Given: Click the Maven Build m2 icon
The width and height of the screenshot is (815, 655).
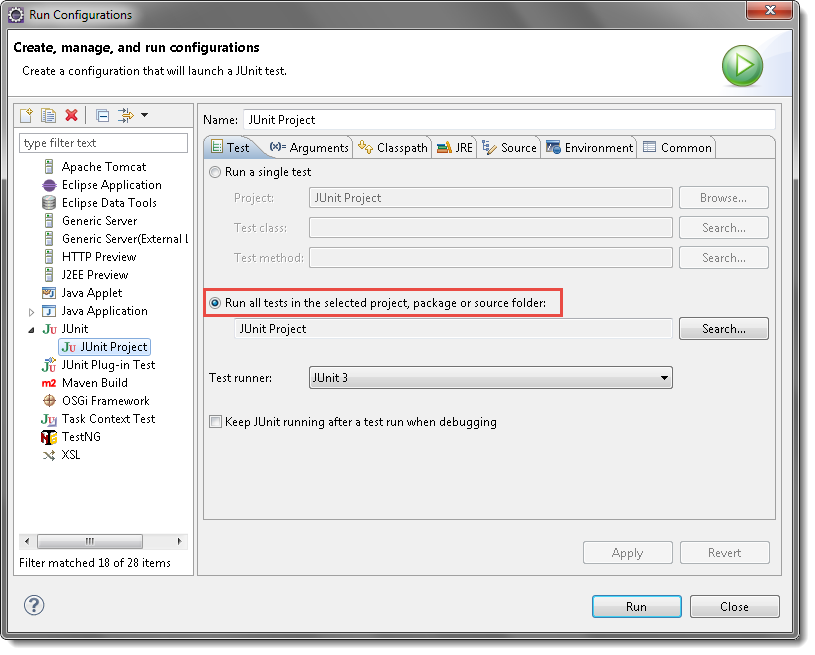Looking at the screenshot, I should click(49, 384).
